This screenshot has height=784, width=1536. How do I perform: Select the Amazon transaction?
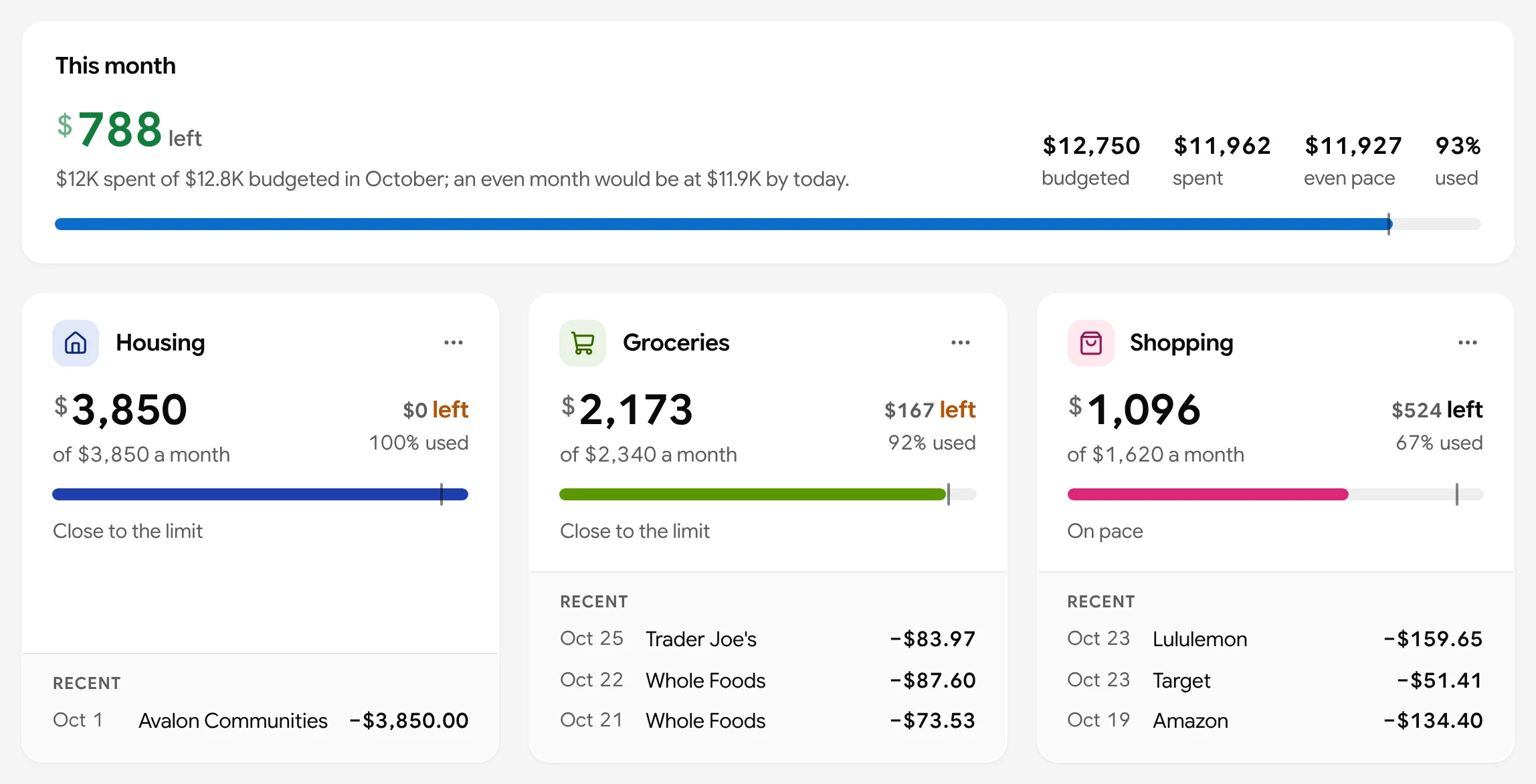pyautogui.click(x=1275, y=720)
